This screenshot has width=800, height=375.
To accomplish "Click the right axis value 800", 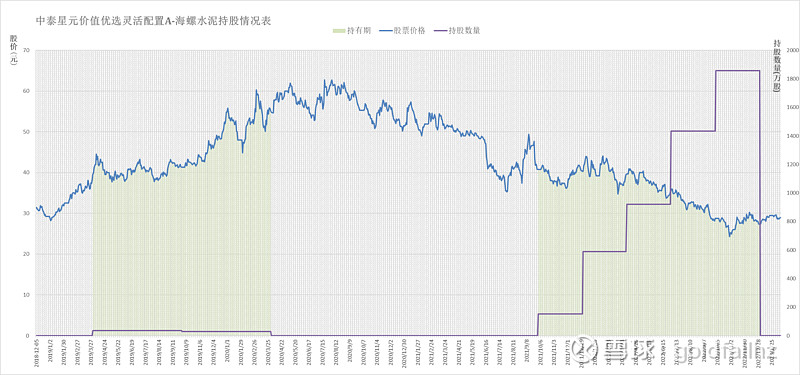I will click(x=792, y=222).
